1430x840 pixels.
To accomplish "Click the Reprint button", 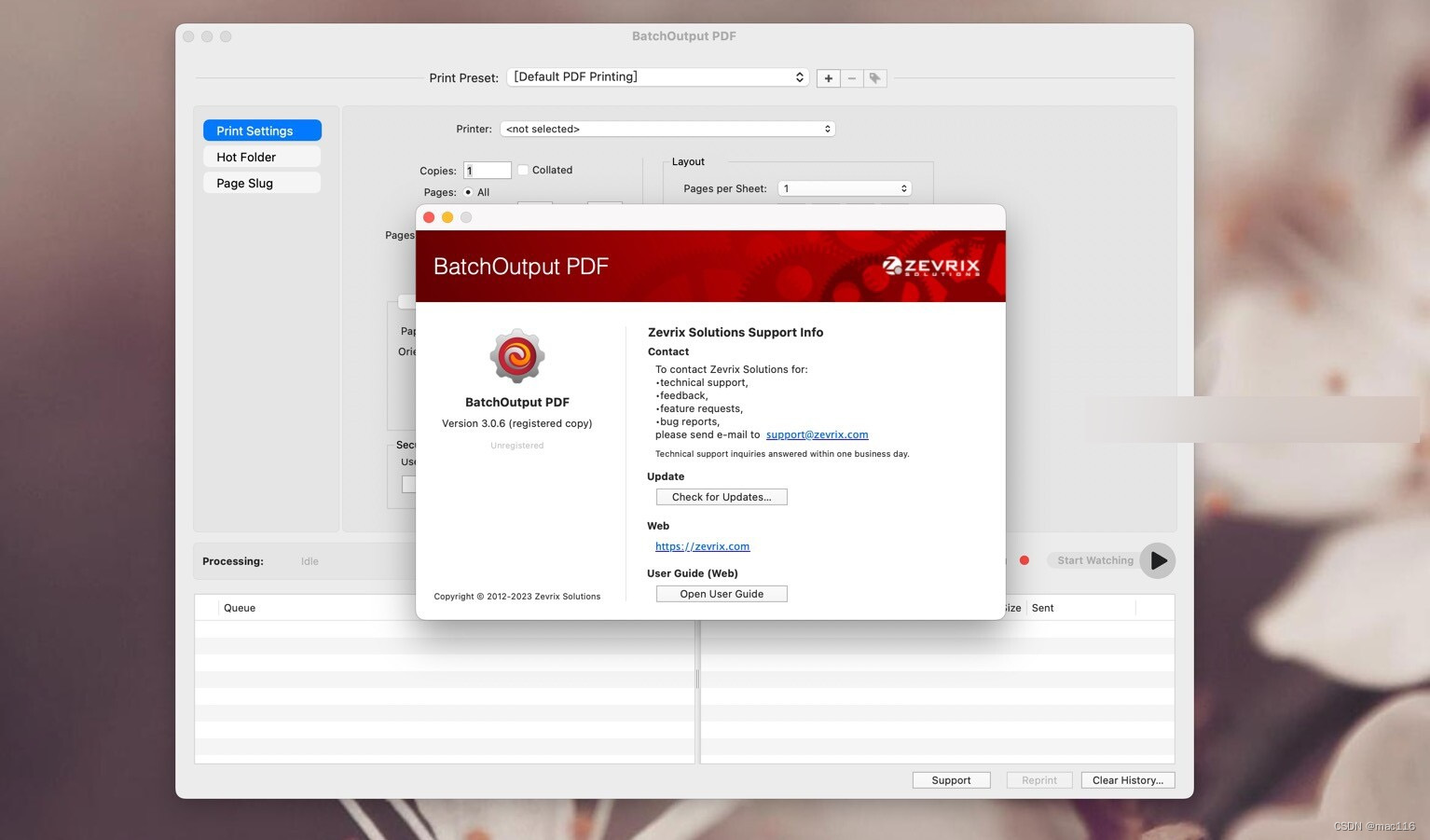I will [1039, 780].
